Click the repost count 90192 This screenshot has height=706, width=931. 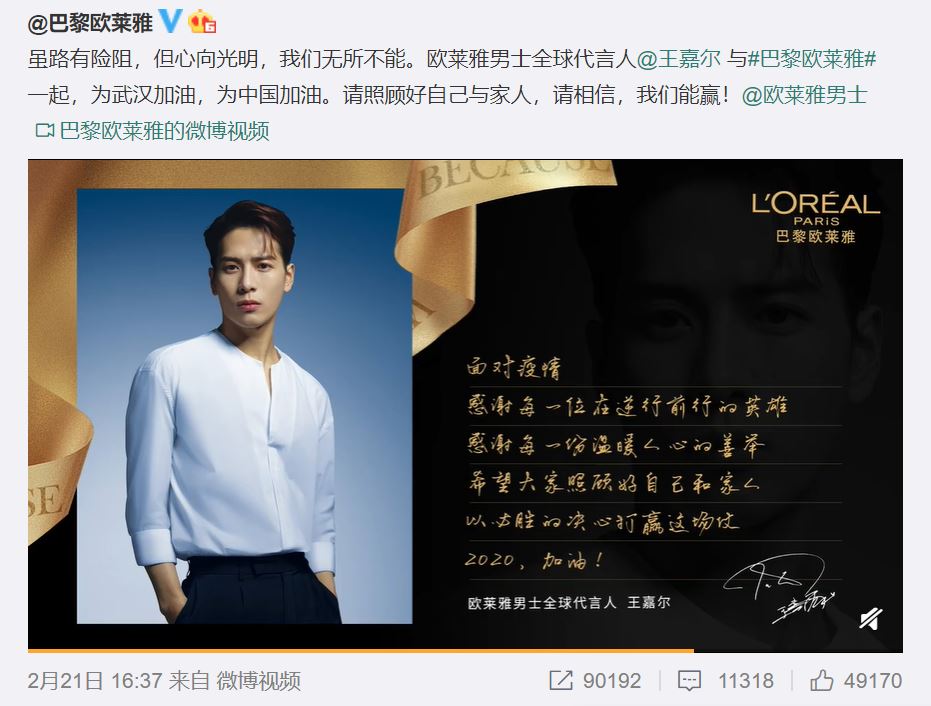pos(612,680)
